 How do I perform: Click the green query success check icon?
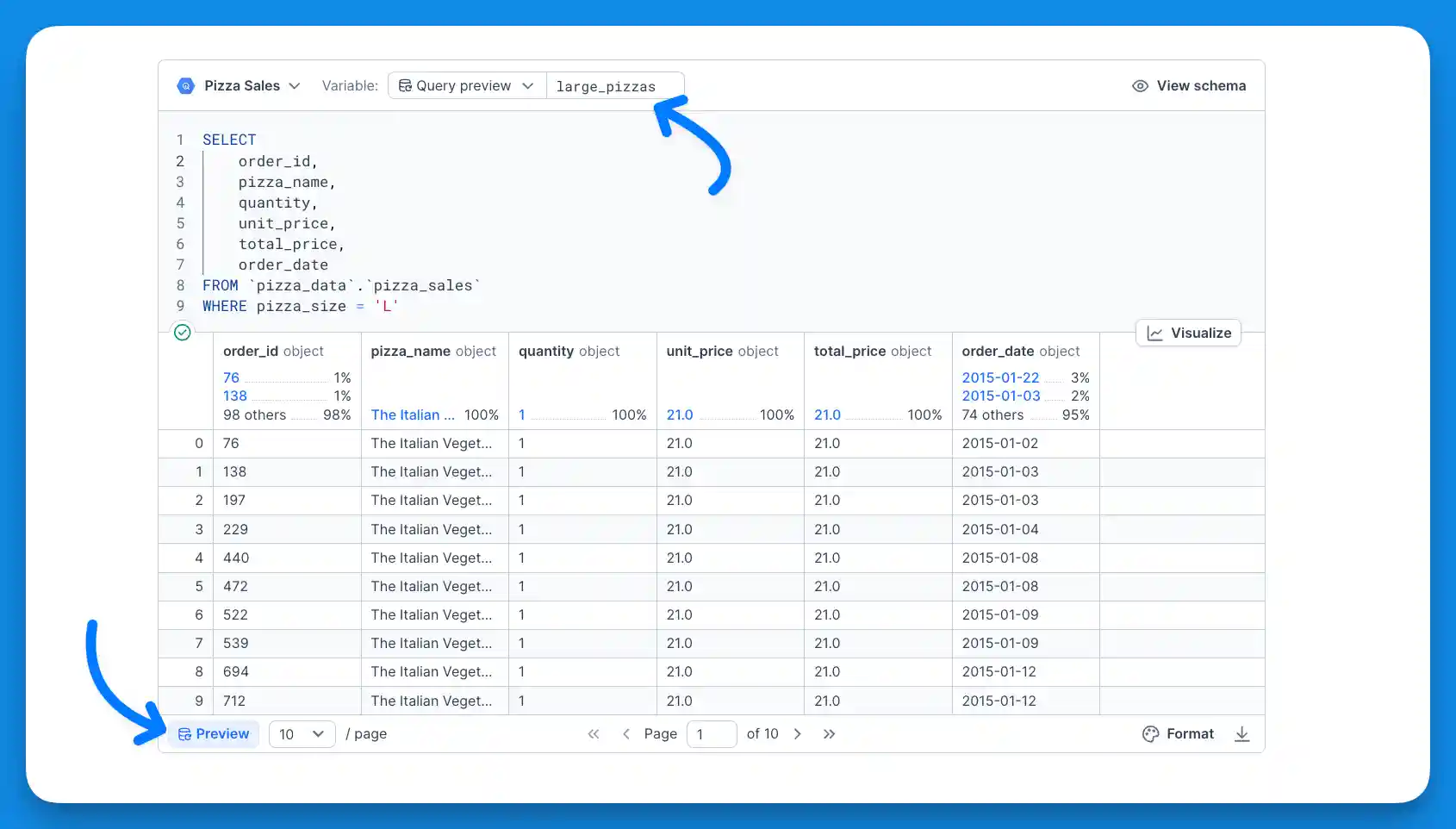182,332
